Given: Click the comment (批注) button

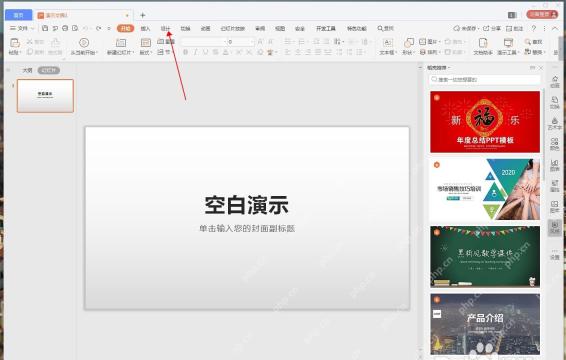Looking at the screenshot, I should pos(514,28).
